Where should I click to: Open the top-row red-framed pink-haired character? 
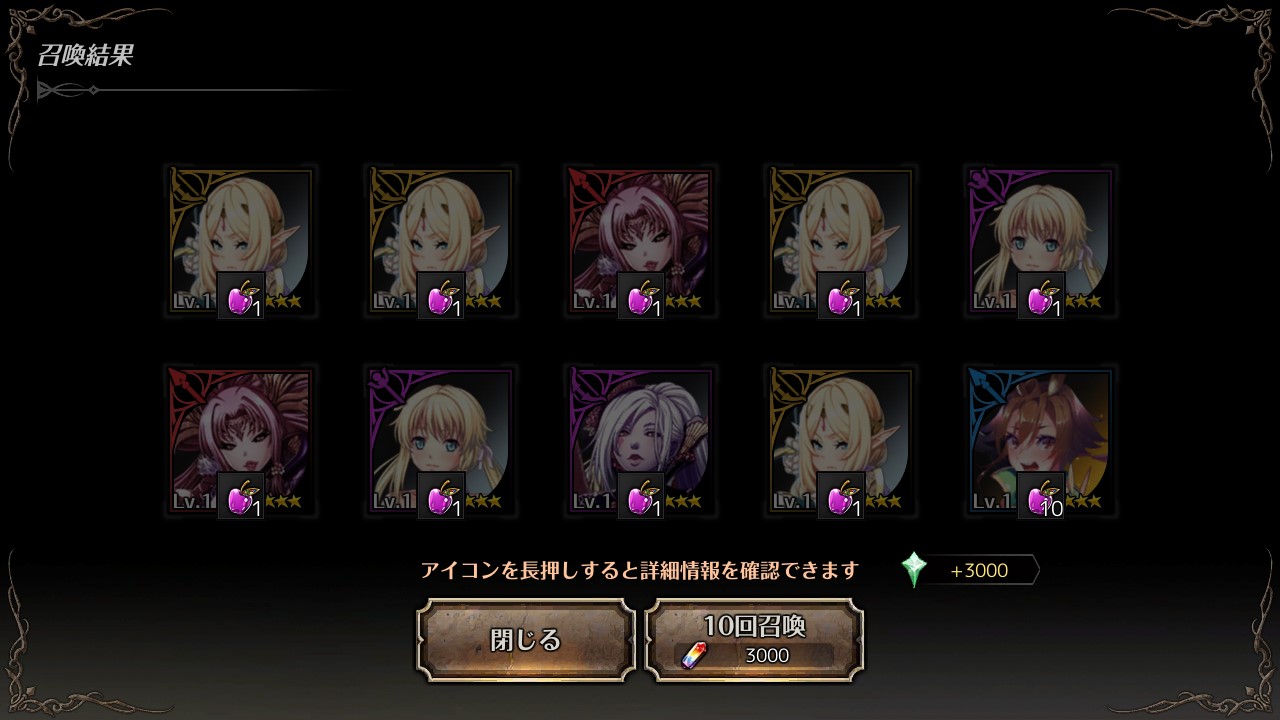pyautogui.click(x=640, y=240)
